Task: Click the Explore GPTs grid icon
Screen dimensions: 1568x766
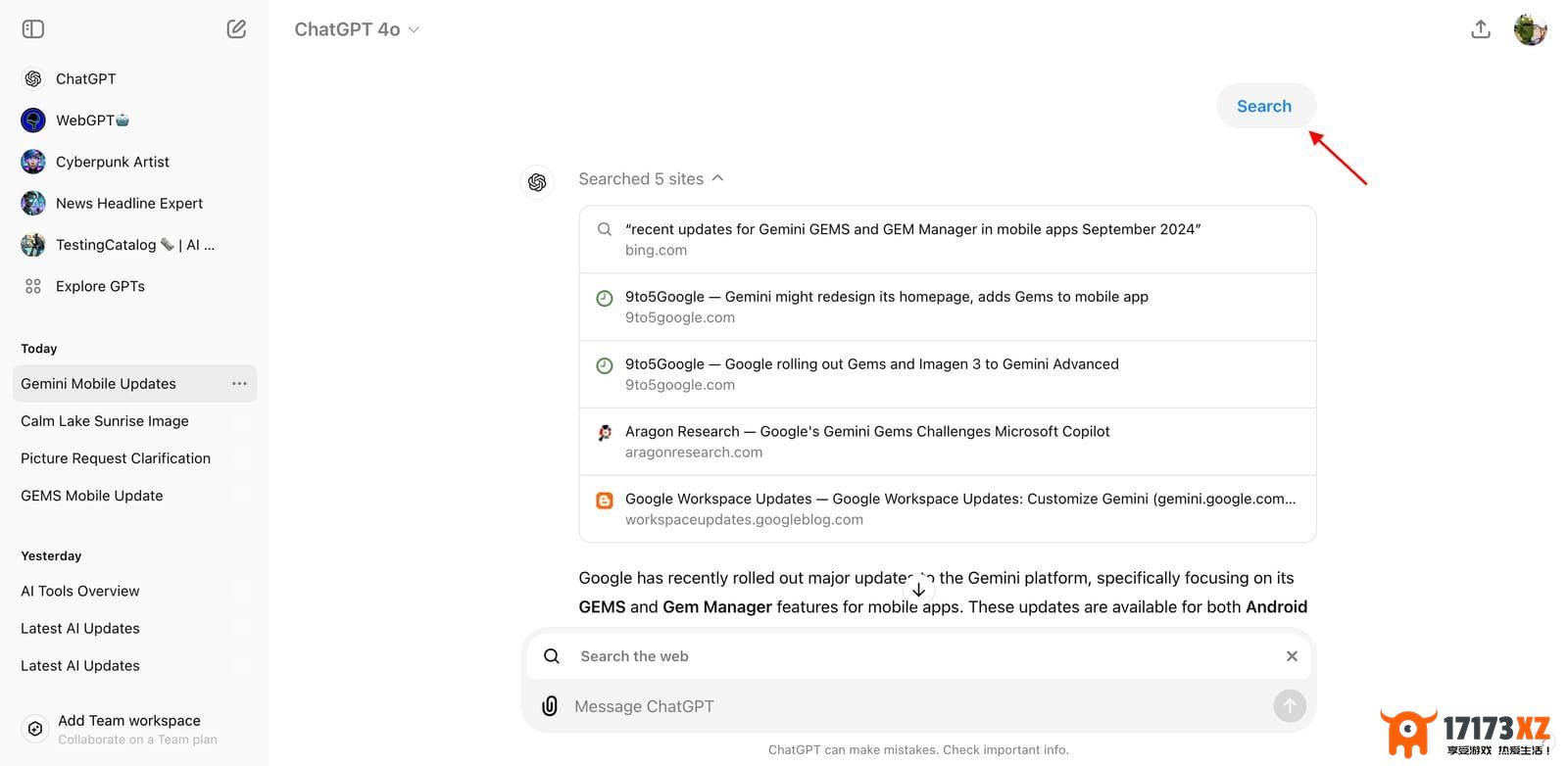Action: click(33, 286)
